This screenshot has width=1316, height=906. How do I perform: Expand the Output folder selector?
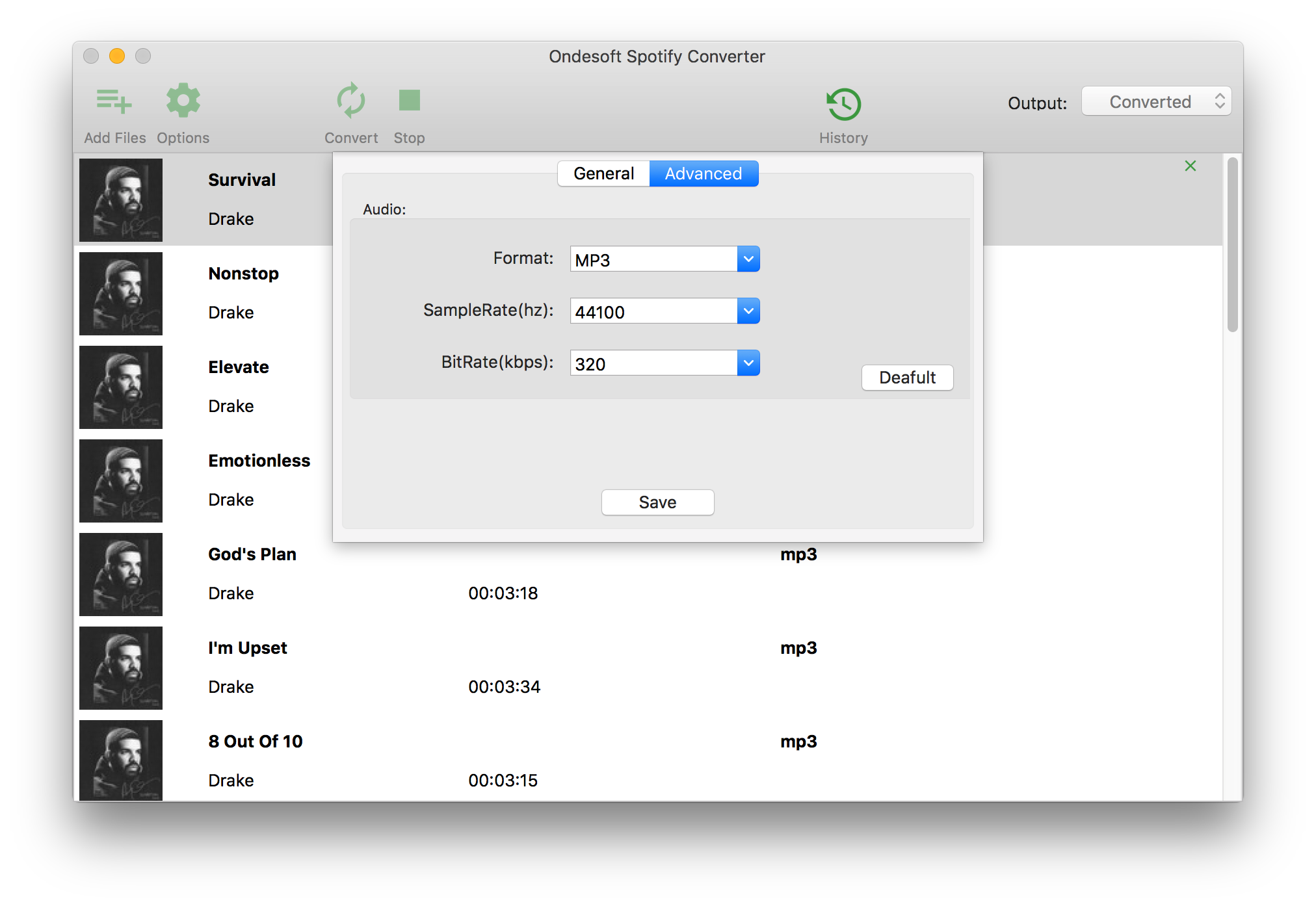click(1155, 100)
